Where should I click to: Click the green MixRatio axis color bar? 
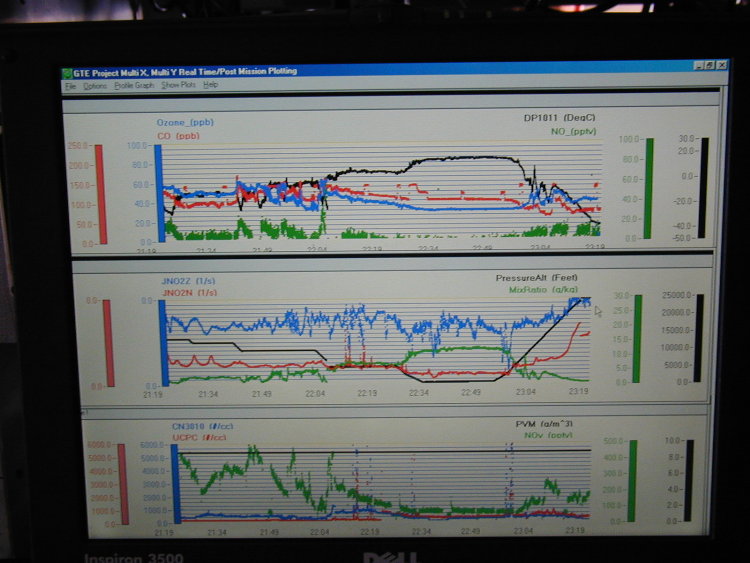[x=637, y=339]
